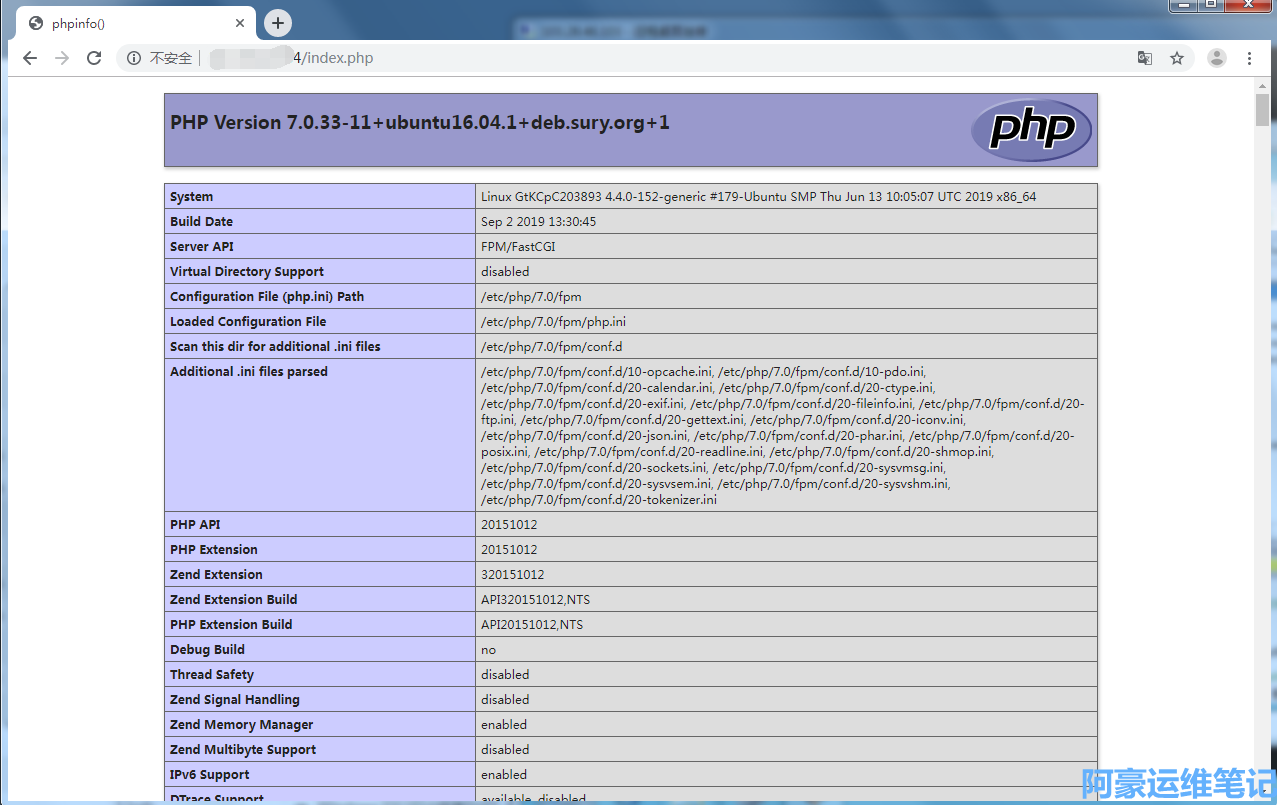Reload the phpinfo page
Screen dimensions: 1277x805
coord(94,58)
